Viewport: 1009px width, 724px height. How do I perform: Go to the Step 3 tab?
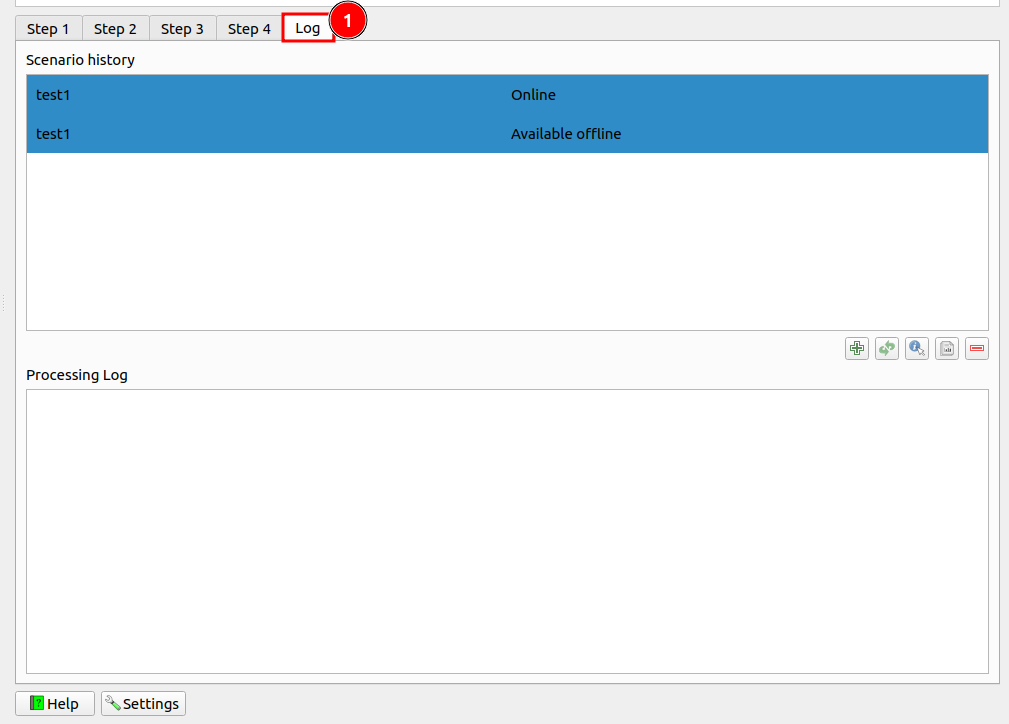pyautogui.click(x=182, y=29)
